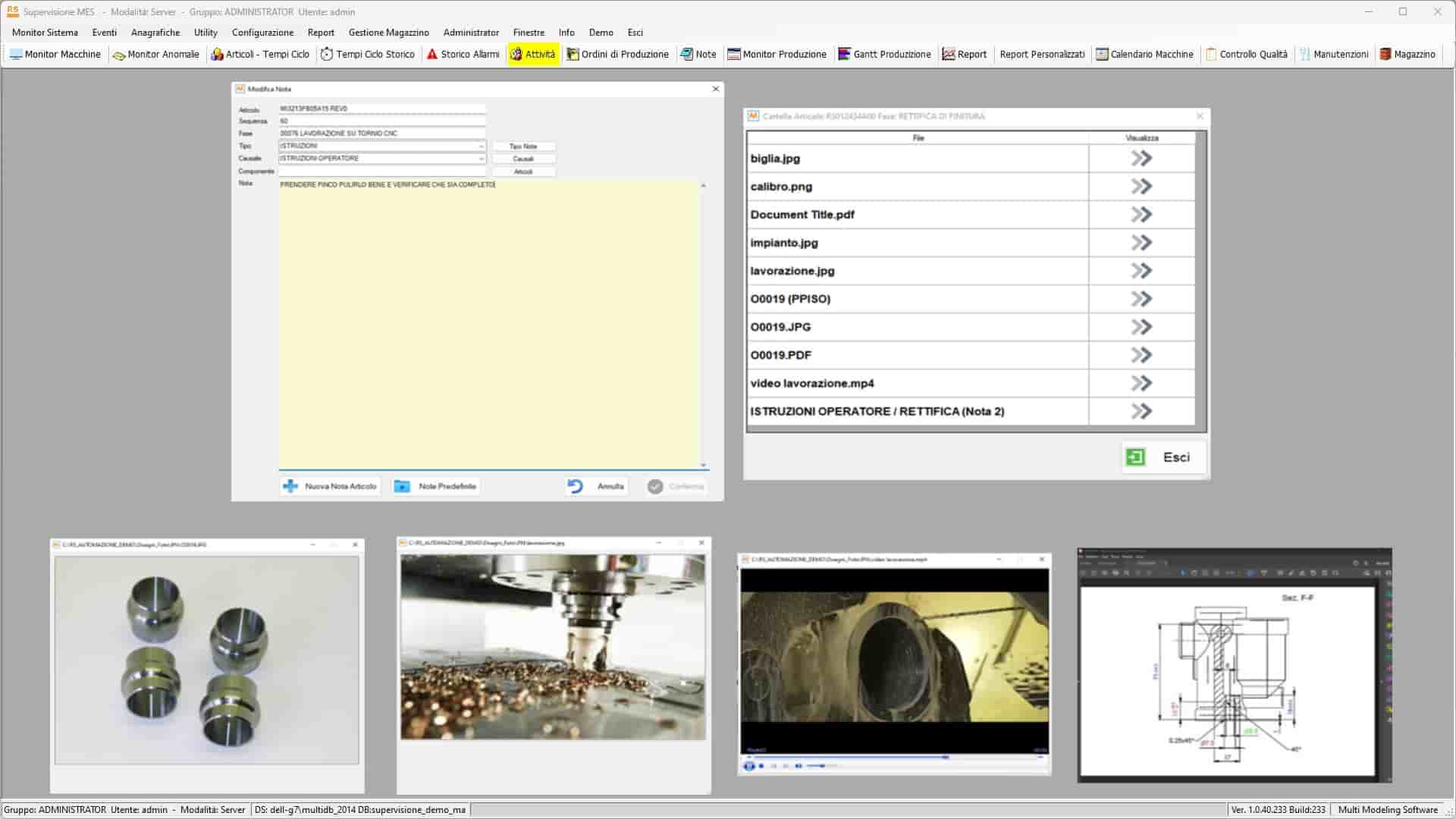The height and width of the screenshot is (819, 1456).
Task: Click Annulla in Modifica Nota dialog
Action: [597, 486]
